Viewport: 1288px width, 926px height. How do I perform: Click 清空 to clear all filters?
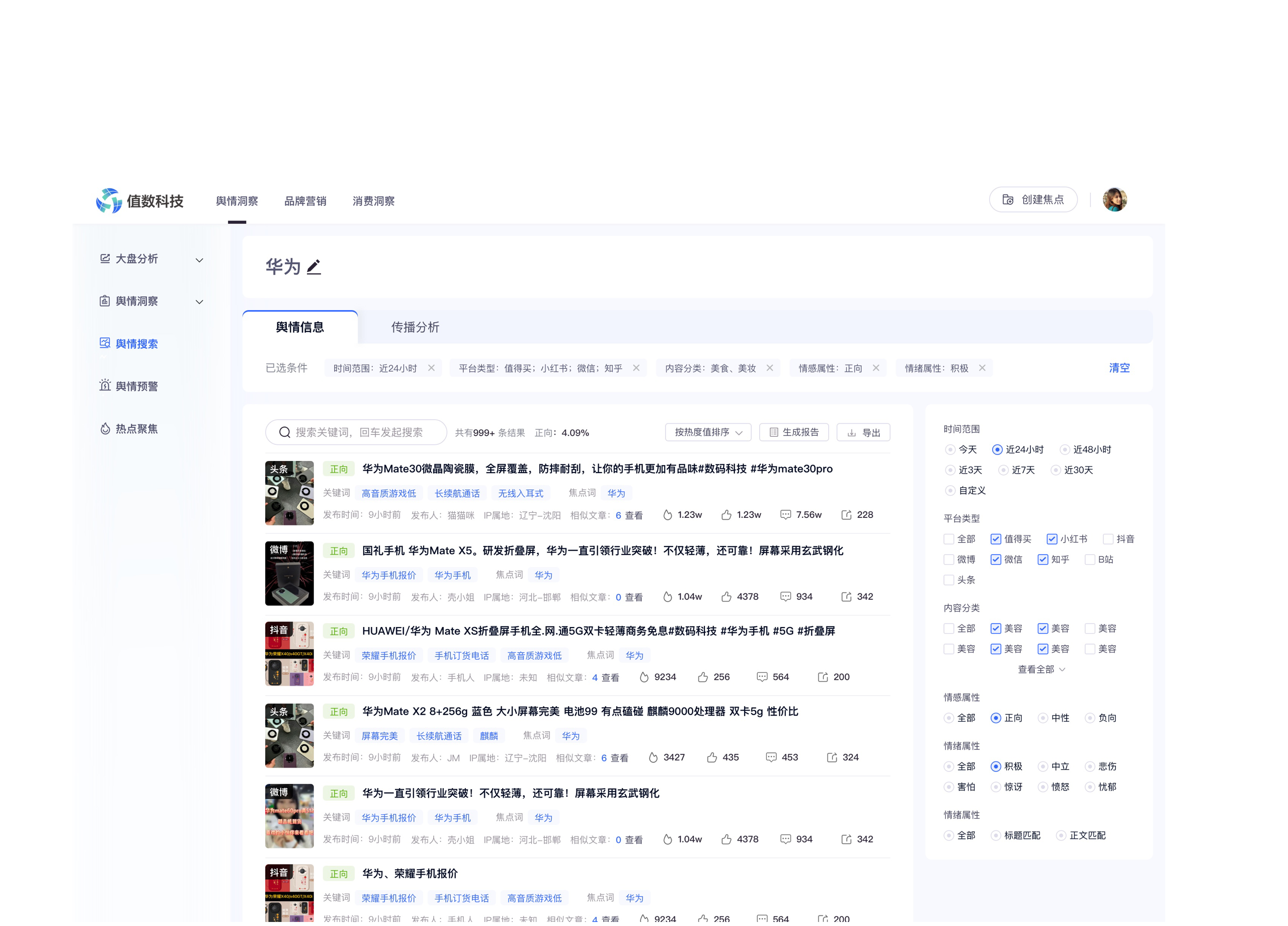pos(1119,368)
